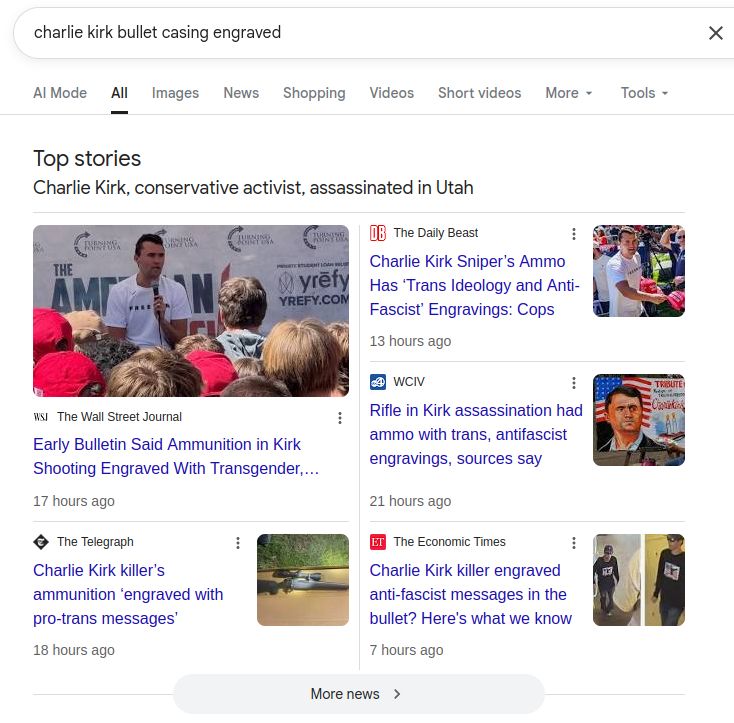
Task: Open Telegraph 'Charlie Kirk killer's ammunition' headline
Action: [128, 594]
